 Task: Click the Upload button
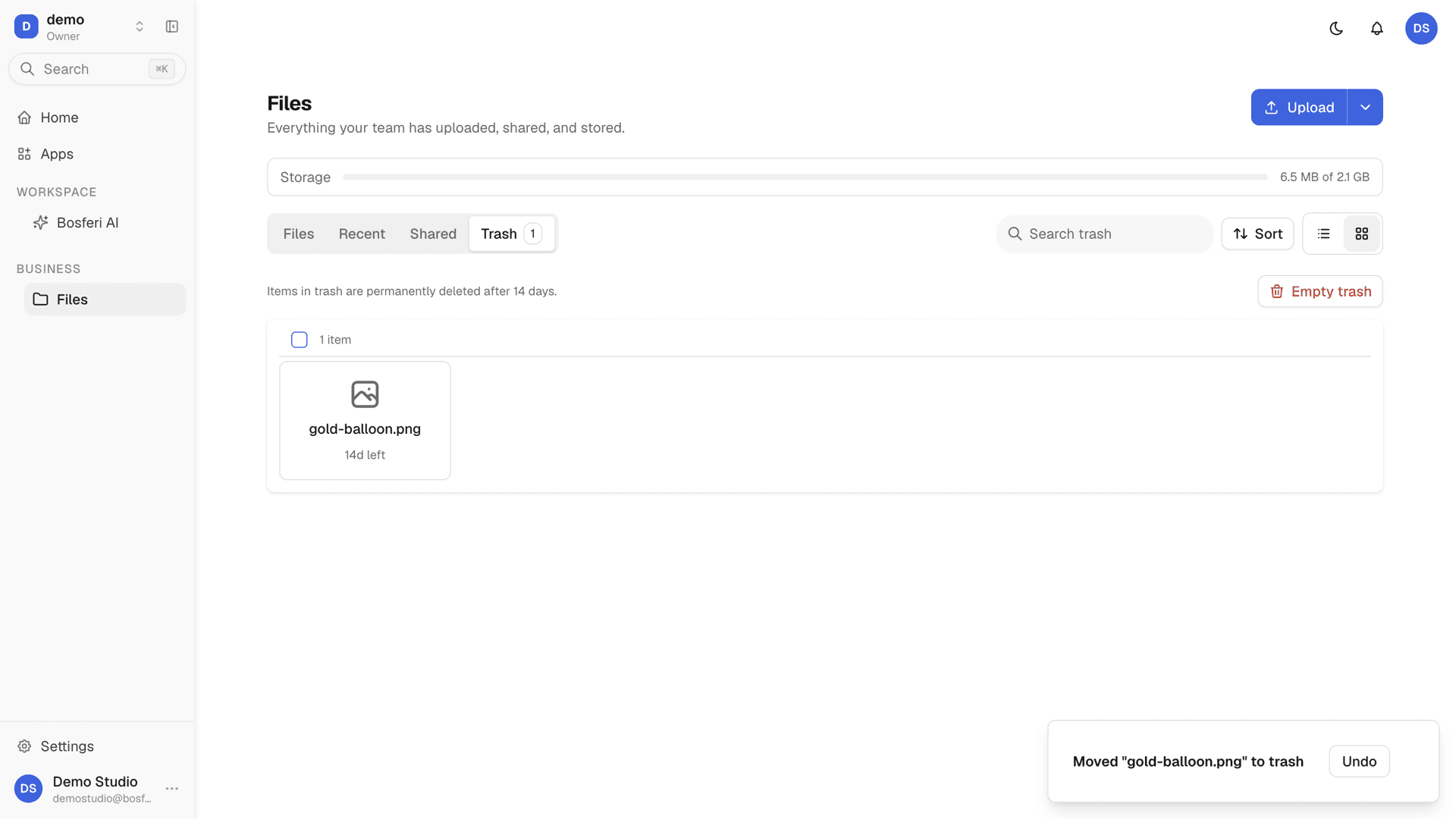point(1299,107)
